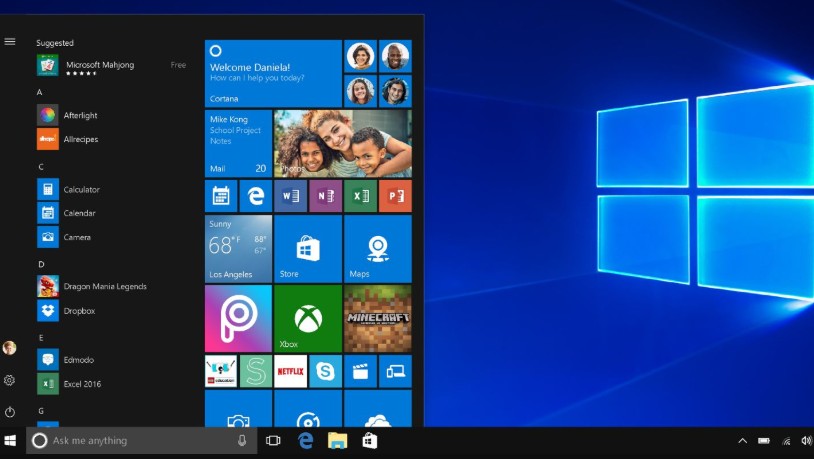Image resolution: width=814 pixels, height=459 pixels.
Task: Open the Cortana Welcome tile
Action: (x=273, y=74)
